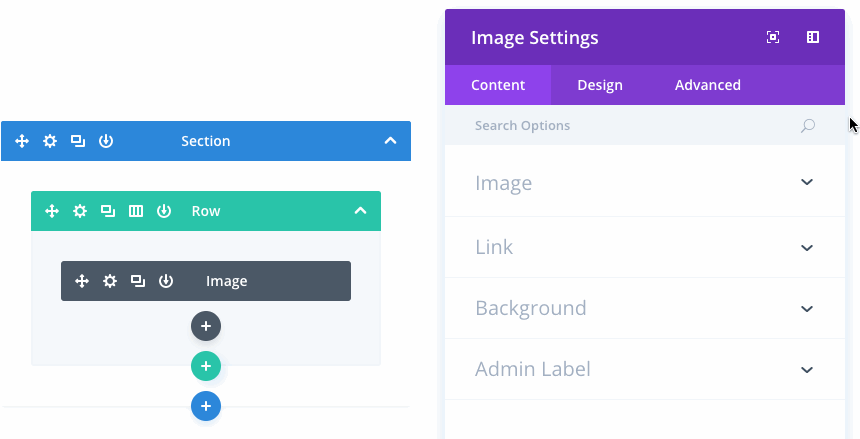860x439 pixels.
Task: Click the Search Options field
Action: click(x=630, y=126)
